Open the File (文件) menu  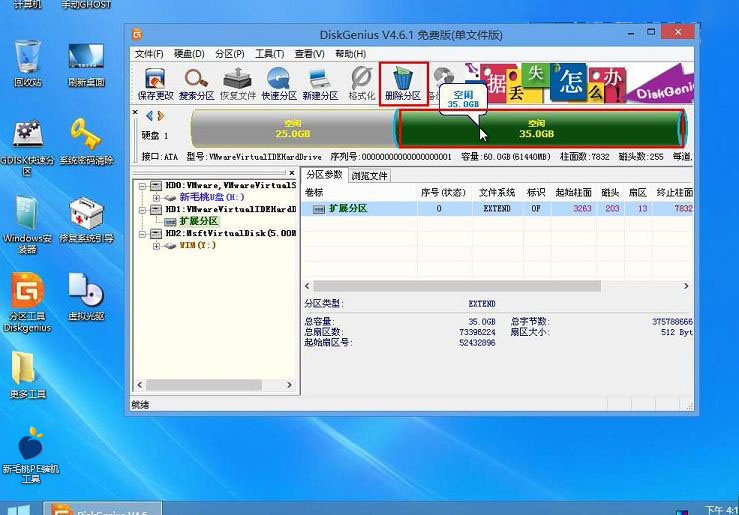click(x=149, y=54)
